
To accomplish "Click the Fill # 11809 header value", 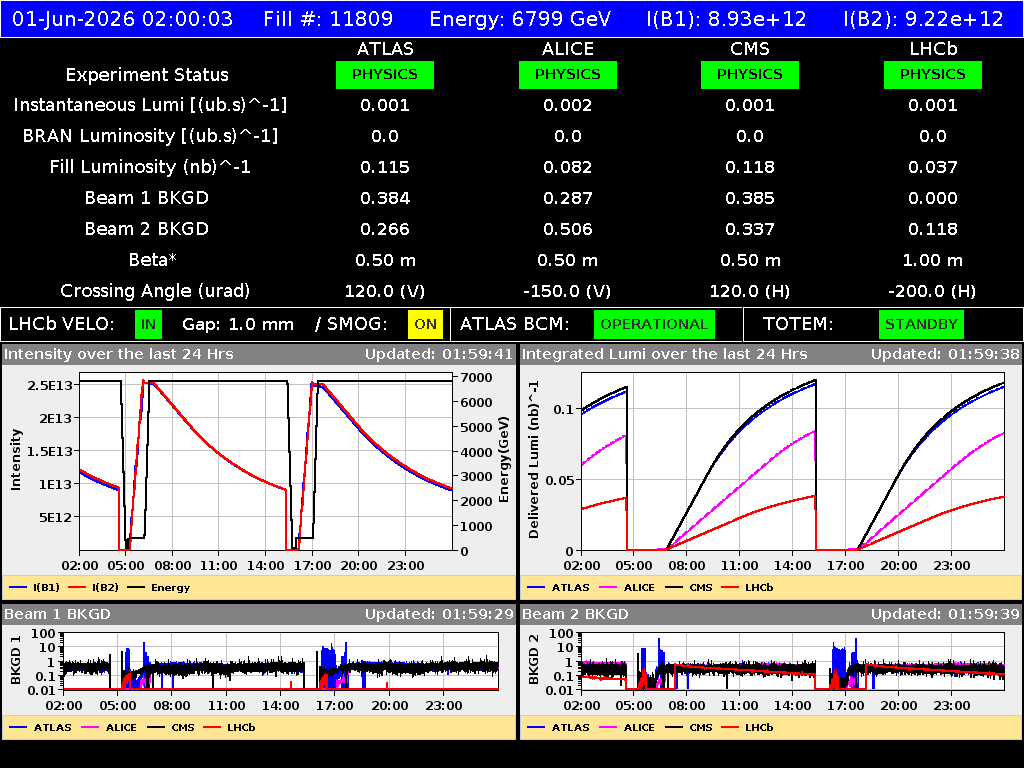I will pos(328,19).
